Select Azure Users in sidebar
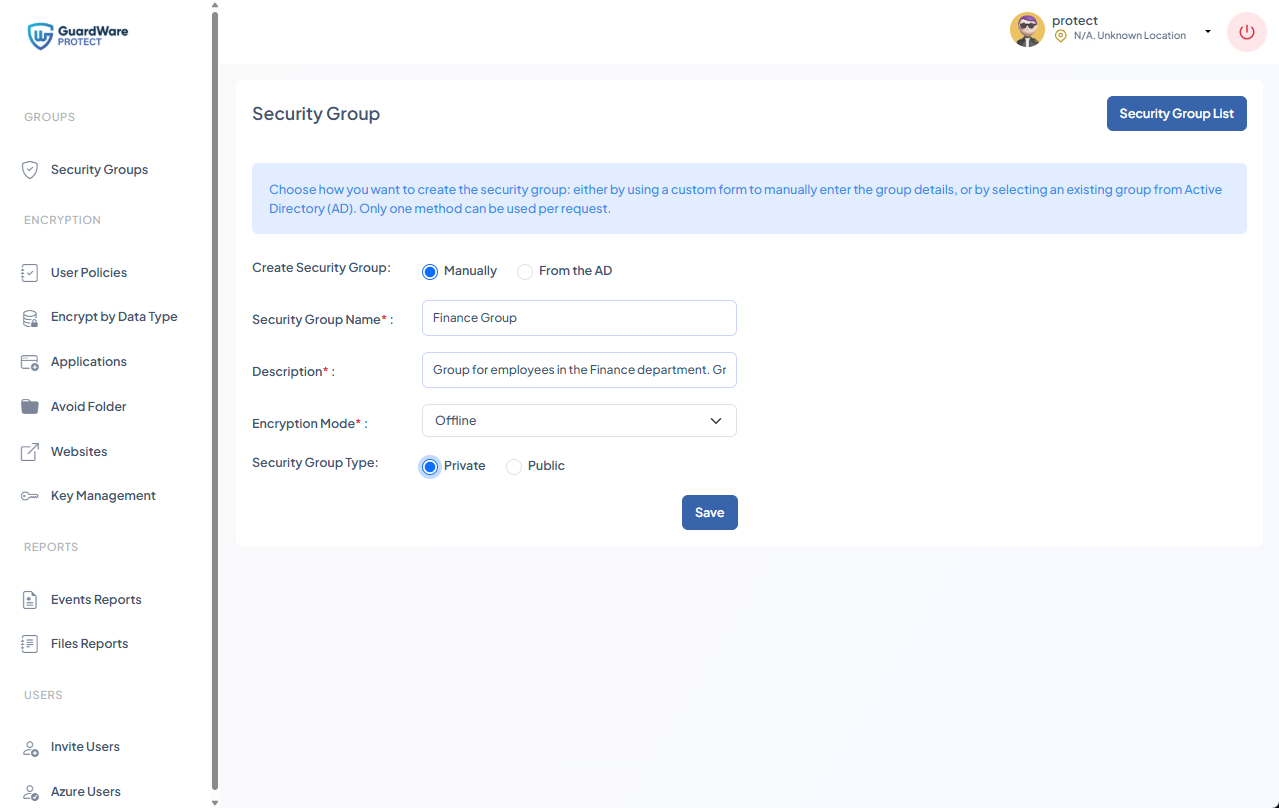Screen dimensions: 1279x808 pos(84,791)
